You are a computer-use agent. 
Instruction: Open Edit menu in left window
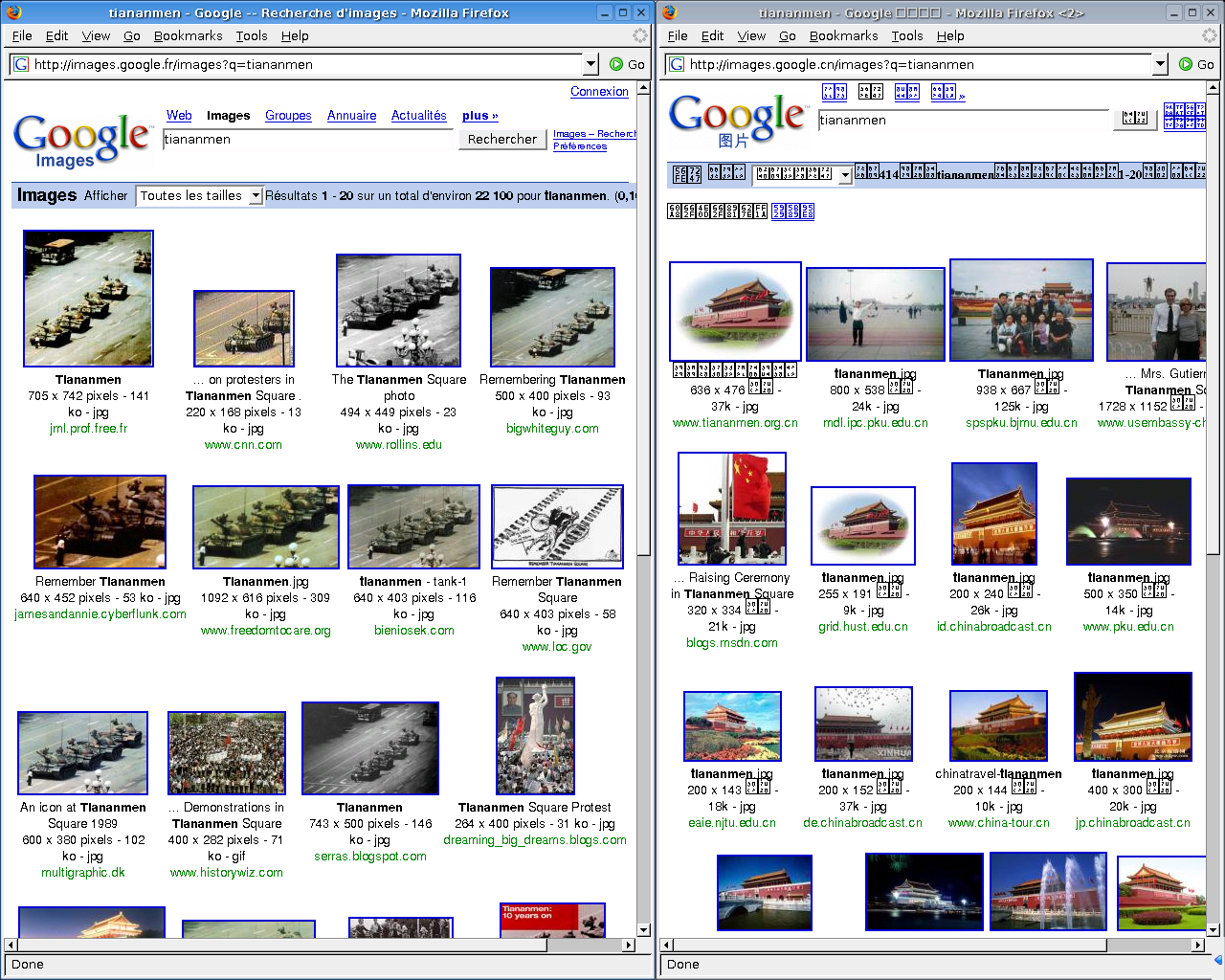coord(57,35)
